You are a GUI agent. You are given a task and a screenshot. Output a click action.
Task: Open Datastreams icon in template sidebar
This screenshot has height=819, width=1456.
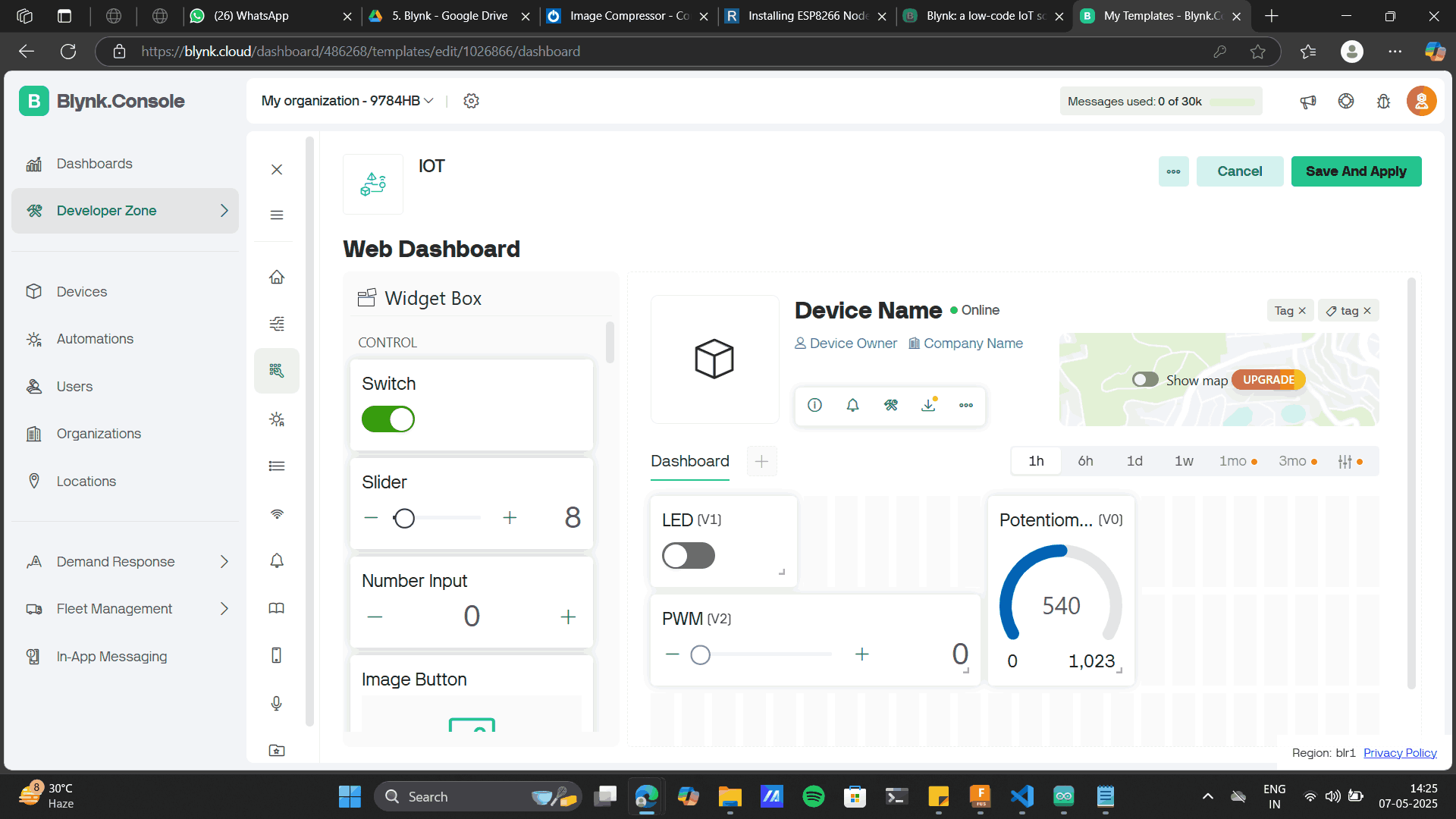[277, 324]
